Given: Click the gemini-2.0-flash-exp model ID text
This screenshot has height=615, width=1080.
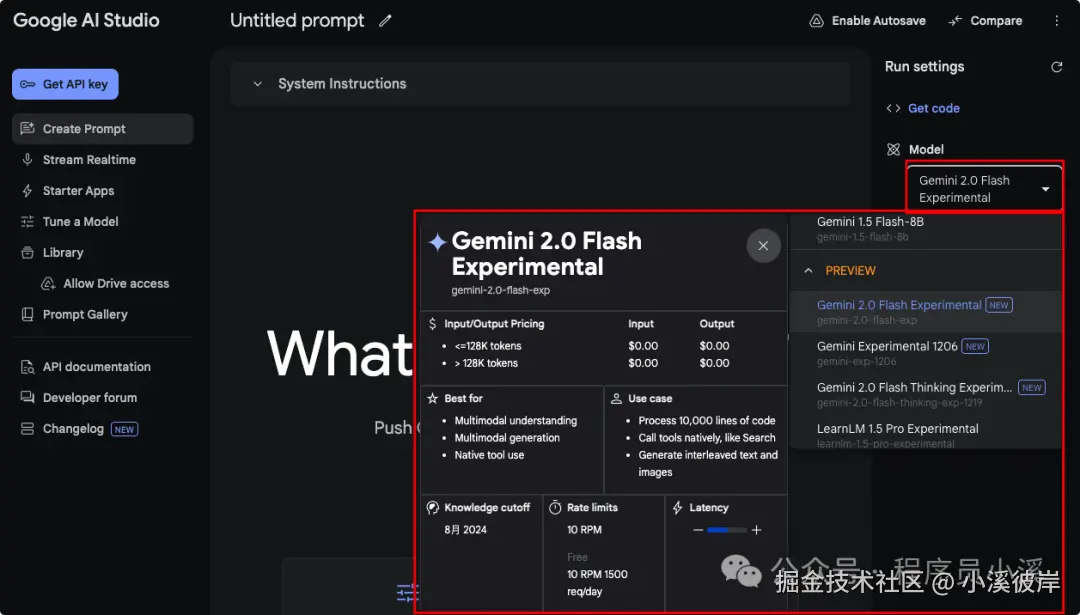Looking at the screenshot, I should (501, 291).
